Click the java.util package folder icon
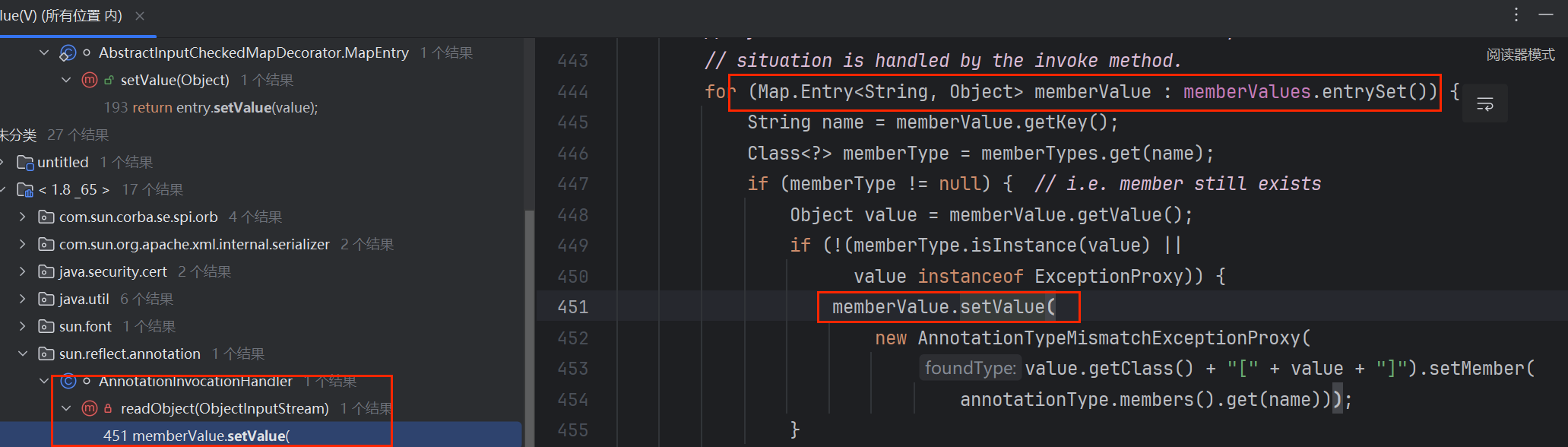Viewport: 1568px width, 447px height. coord(46,300)
